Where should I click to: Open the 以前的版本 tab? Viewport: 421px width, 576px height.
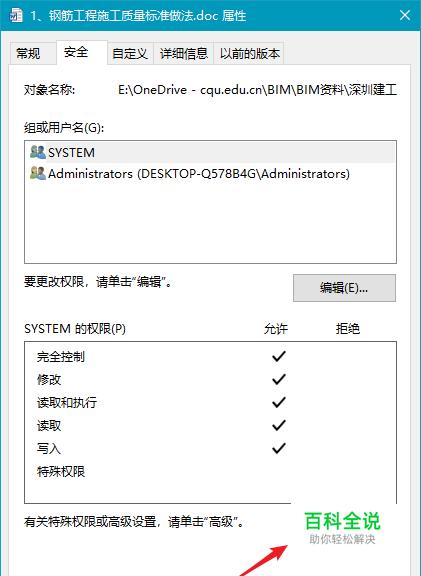pyautogui.click(x=249, y=54)
